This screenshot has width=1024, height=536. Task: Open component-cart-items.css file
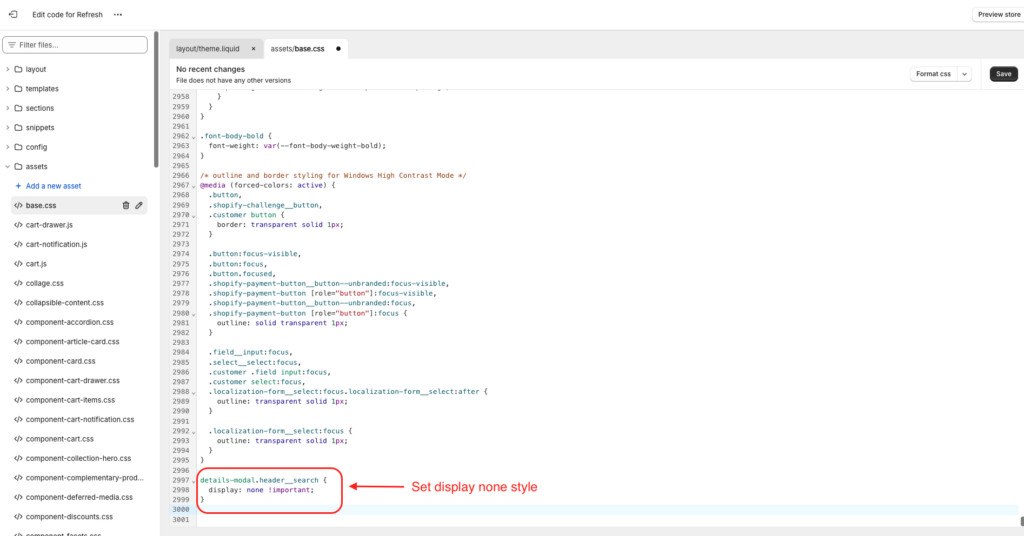tap(70, 400)
